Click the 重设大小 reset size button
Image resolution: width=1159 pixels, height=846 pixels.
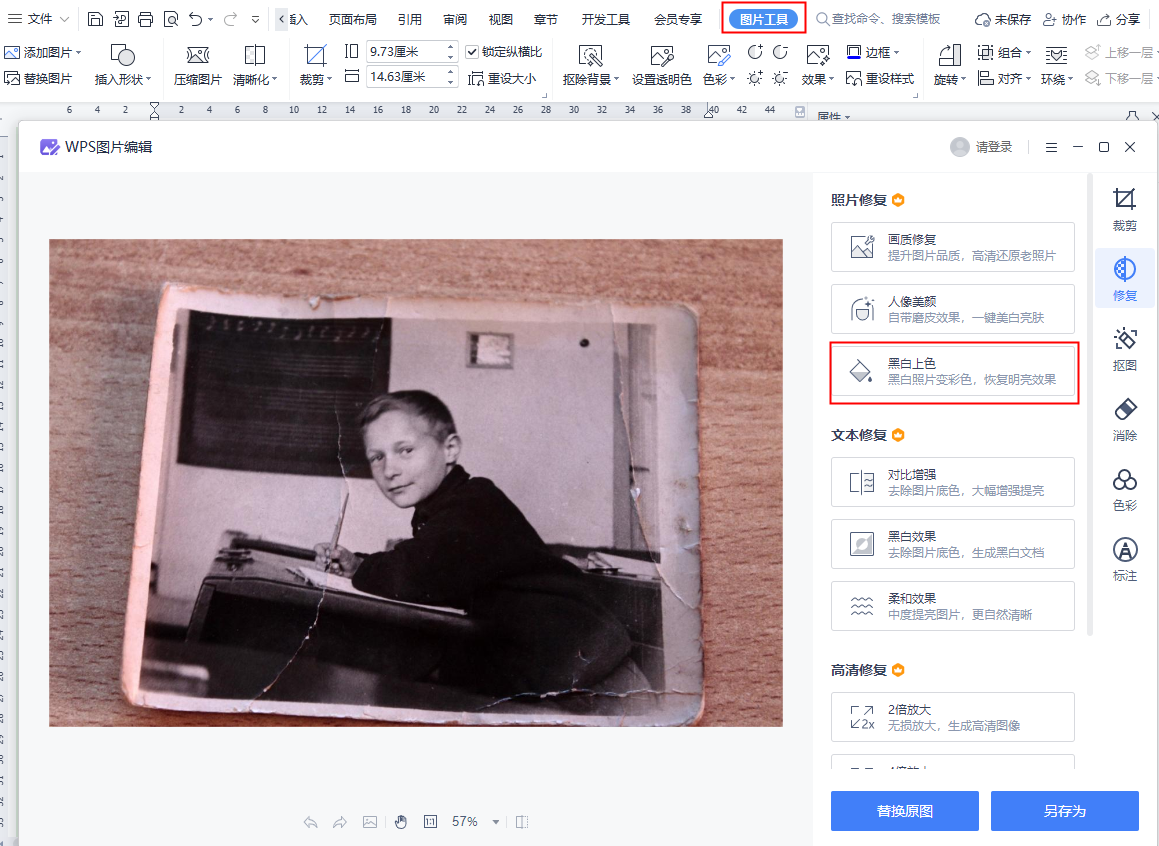[502, 78]
